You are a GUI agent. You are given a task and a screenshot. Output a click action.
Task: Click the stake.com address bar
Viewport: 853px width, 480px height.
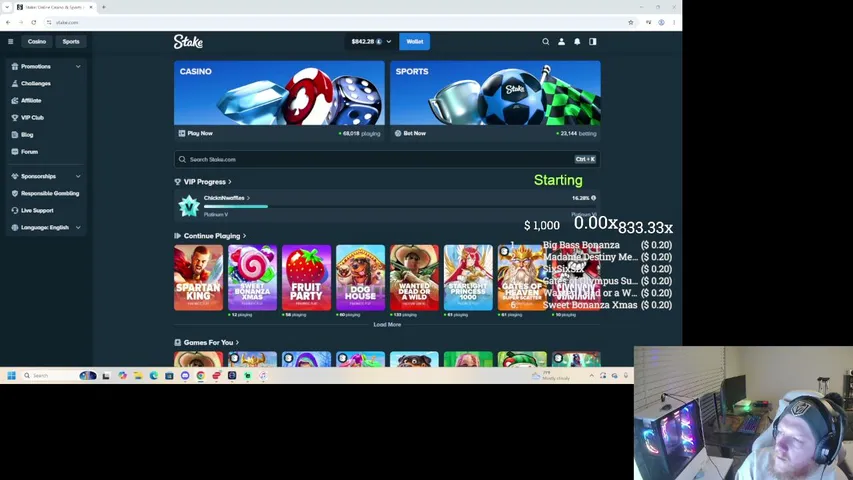[x=337, y=22]
